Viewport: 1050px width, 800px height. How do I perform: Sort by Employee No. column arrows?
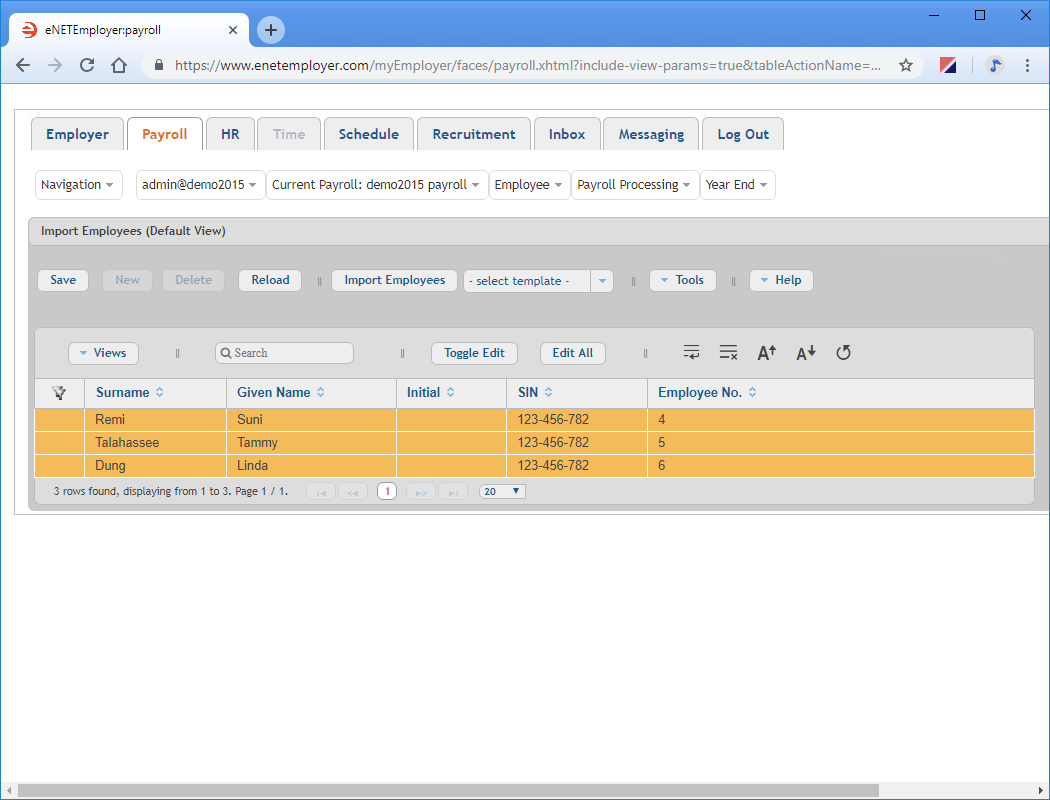[x=753, y=392]
